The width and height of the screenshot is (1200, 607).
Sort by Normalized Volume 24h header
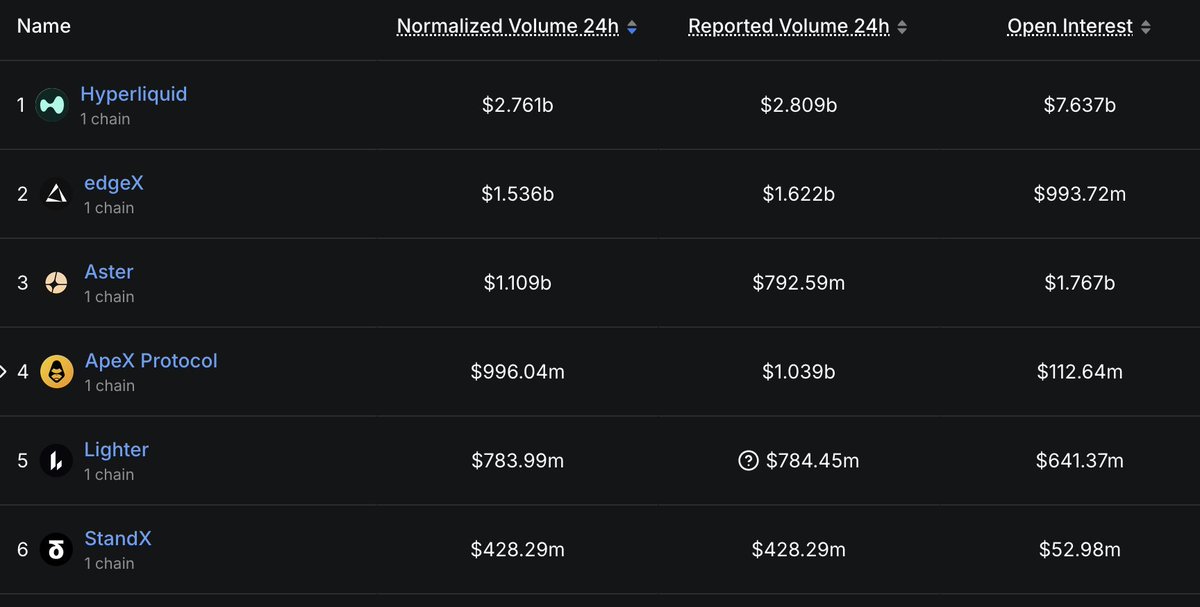pyautogui.click(x=508, y=27)
